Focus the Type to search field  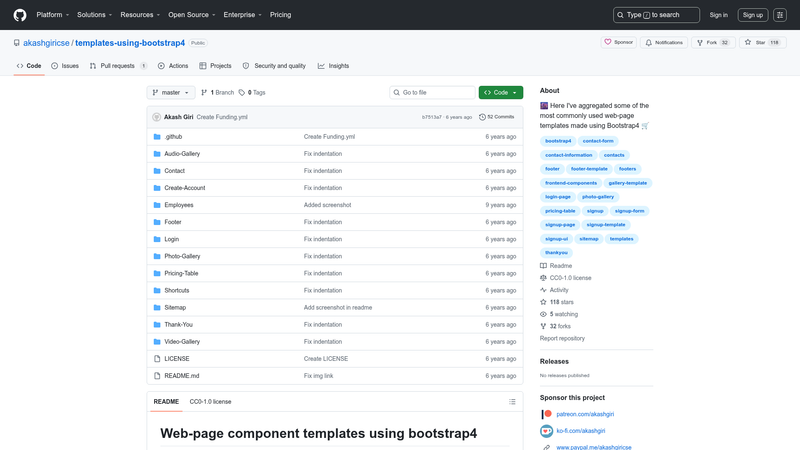pyautogui.click(x=656, y=15)
